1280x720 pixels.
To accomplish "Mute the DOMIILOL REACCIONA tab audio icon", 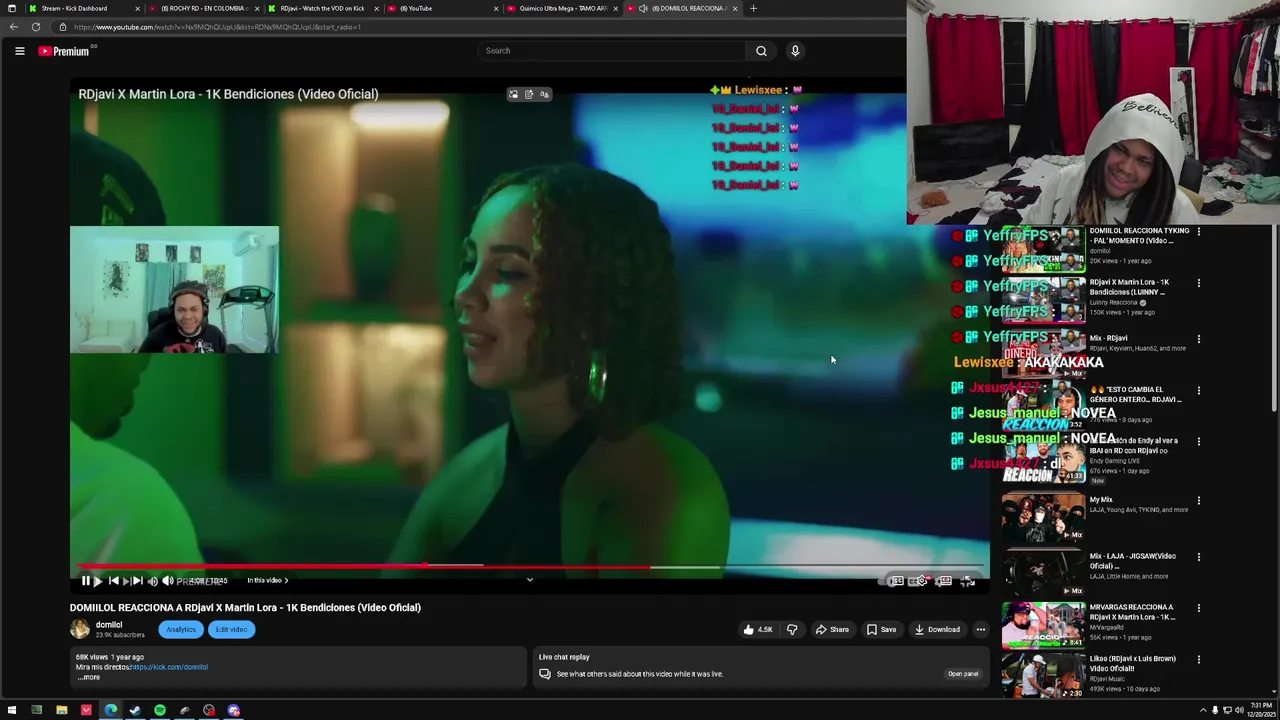I will pos(643,8).
